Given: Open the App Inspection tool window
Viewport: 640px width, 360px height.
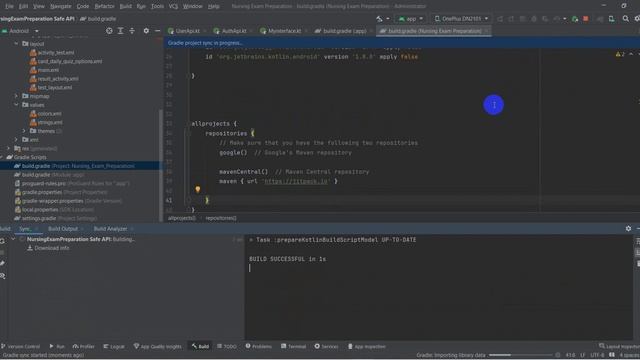Looking at the screenshot, I should point(367,347).
